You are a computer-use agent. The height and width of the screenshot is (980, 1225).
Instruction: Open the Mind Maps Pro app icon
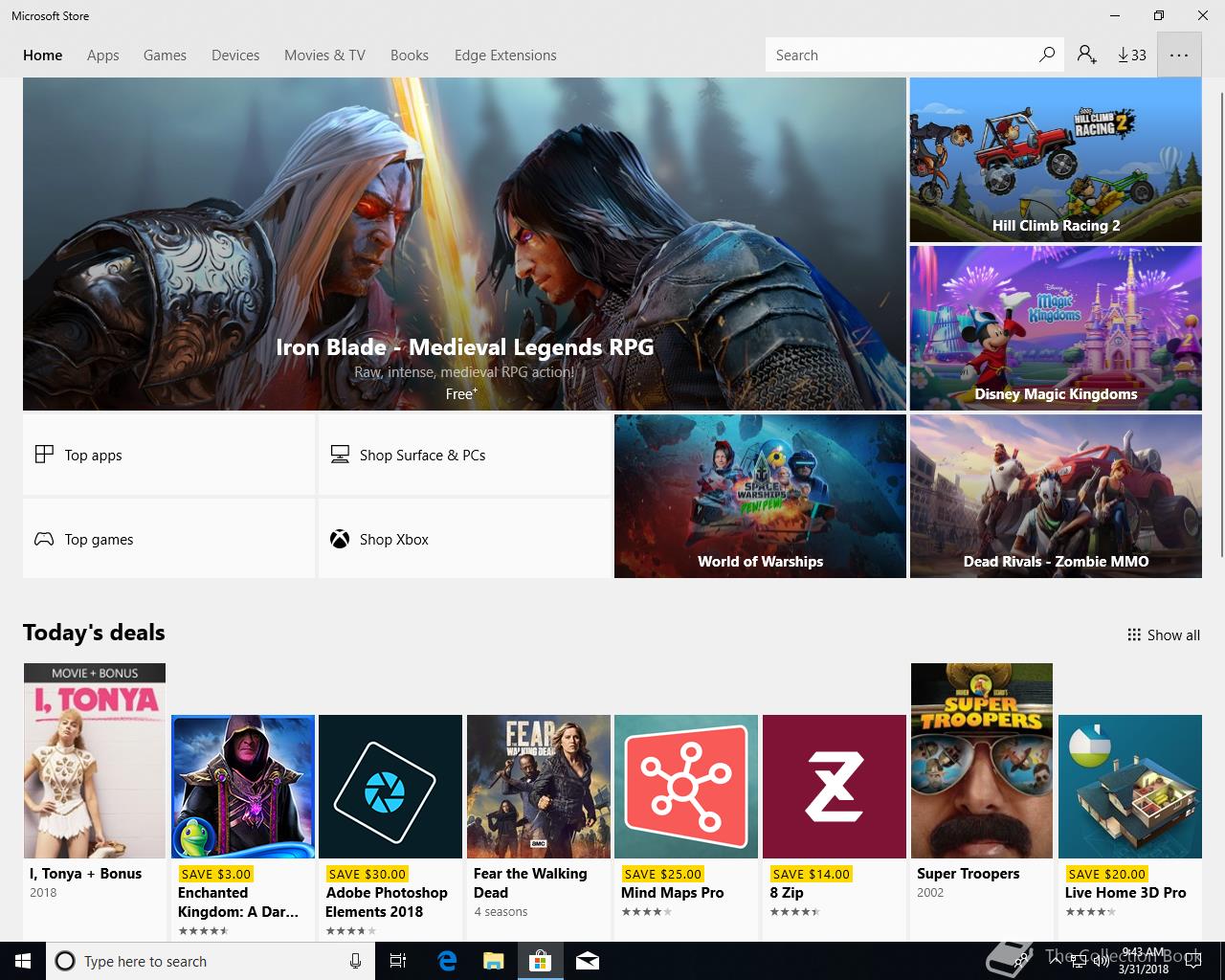686,787
